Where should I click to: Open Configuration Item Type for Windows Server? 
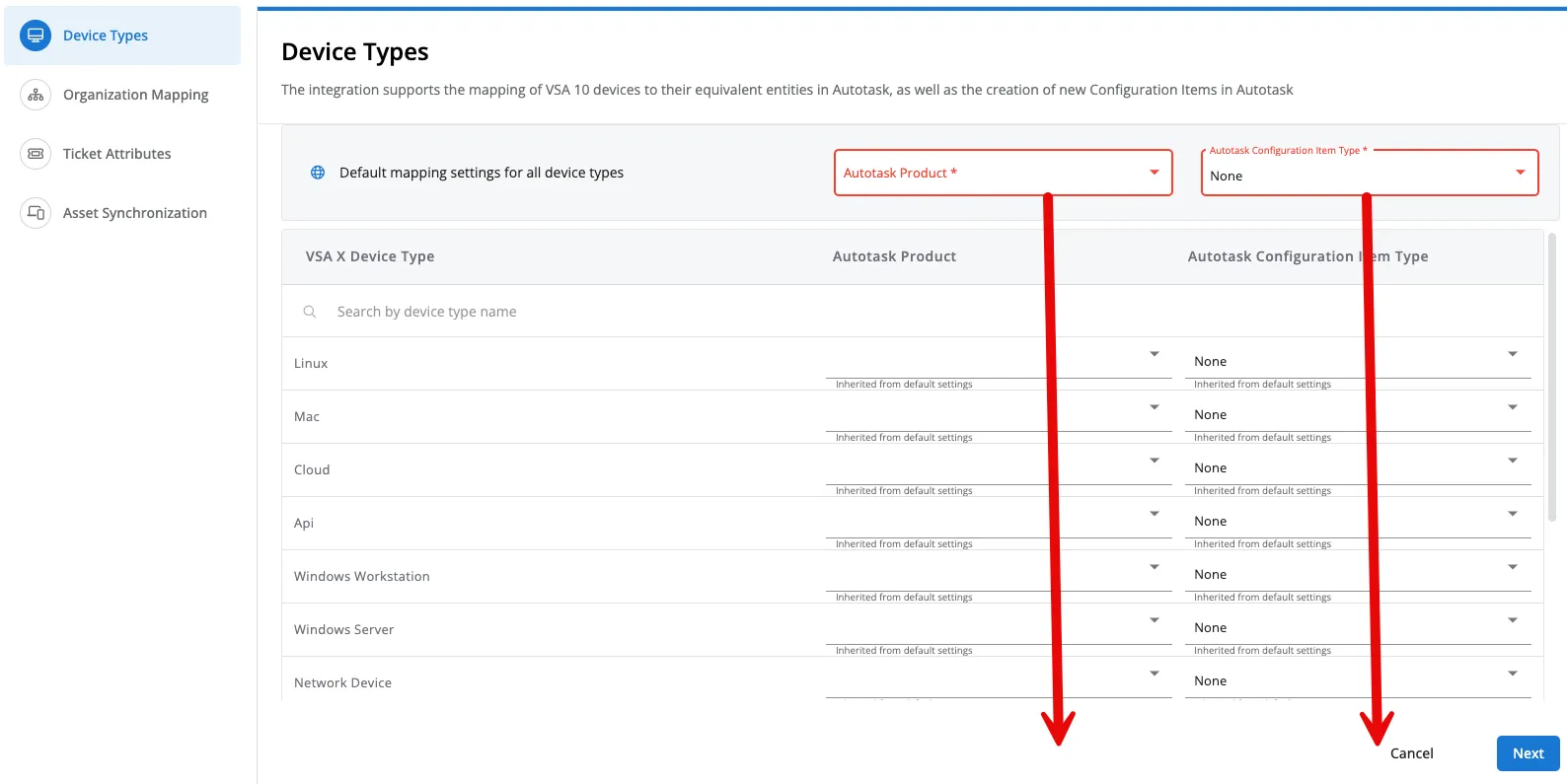(x=1357, y=627)
